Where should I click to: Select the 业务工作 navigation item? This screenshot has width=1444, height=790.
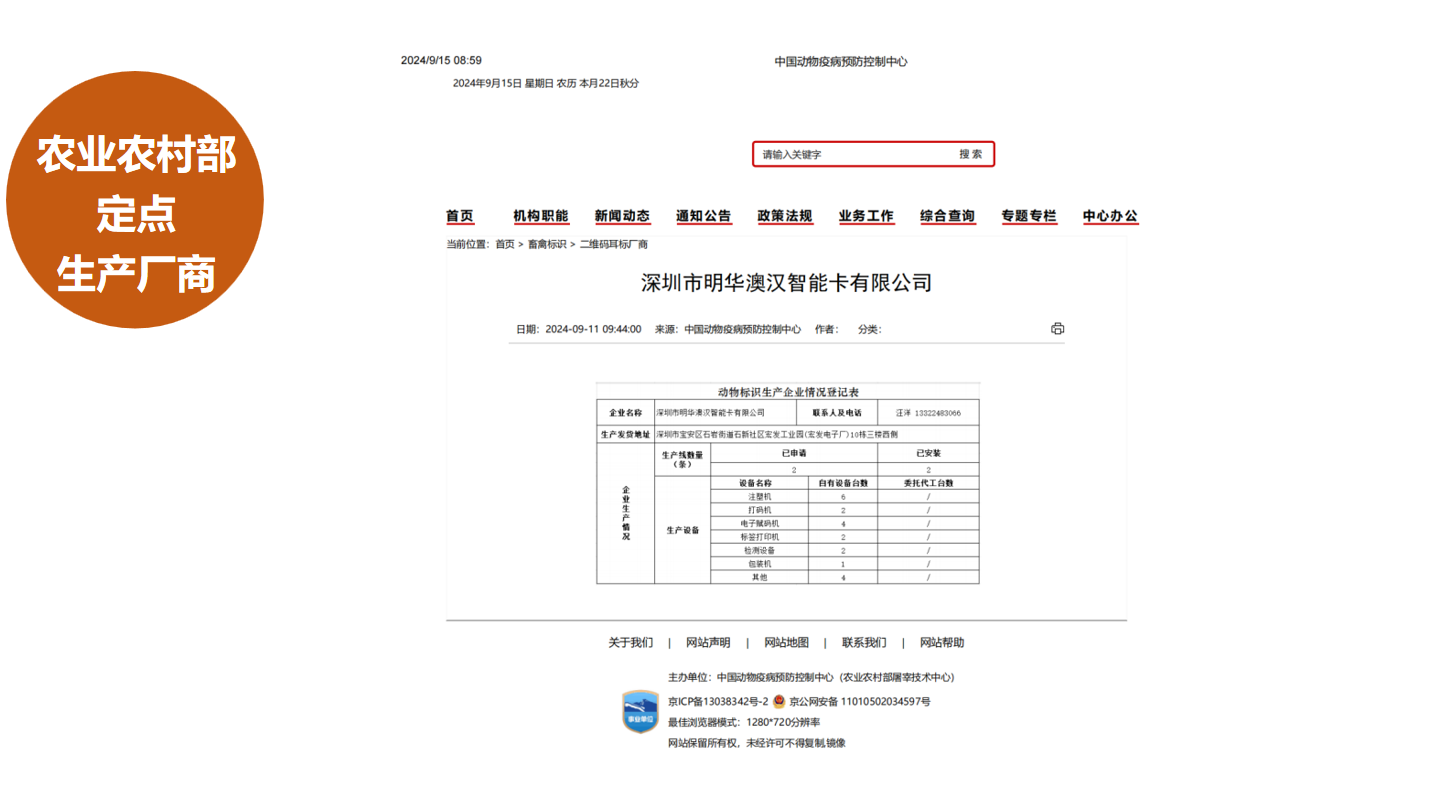pyautogui.click(x=866, y=216)
